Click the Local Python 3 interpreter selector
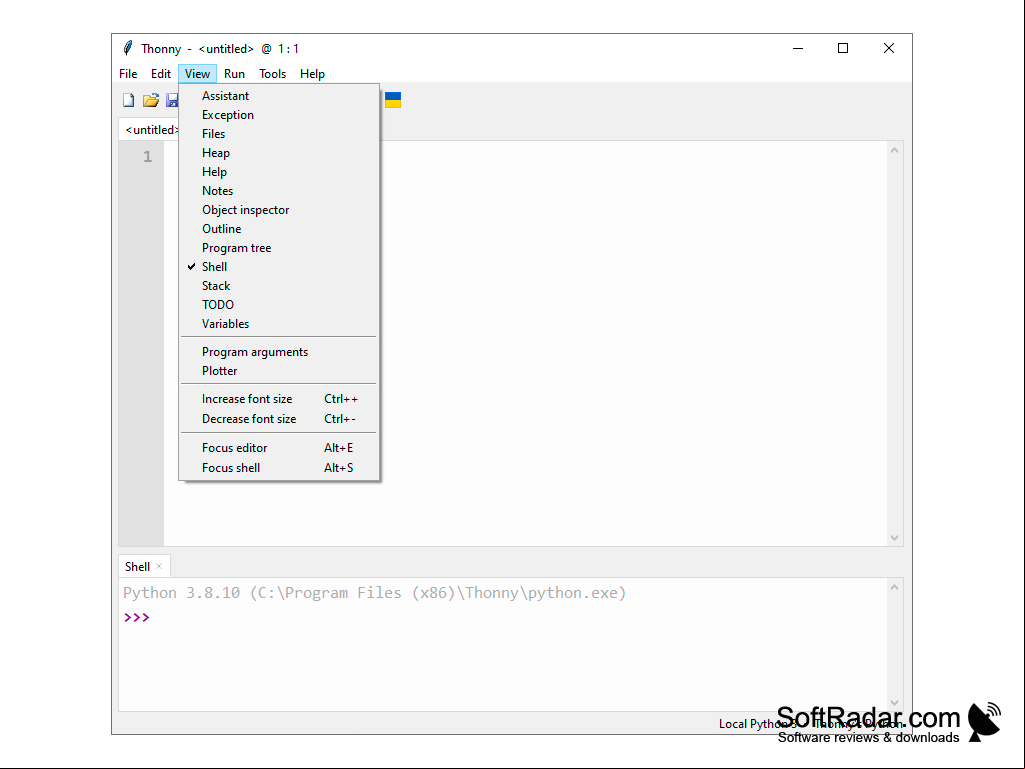Viewport: 1025px width, 769px height. [810, 723]
